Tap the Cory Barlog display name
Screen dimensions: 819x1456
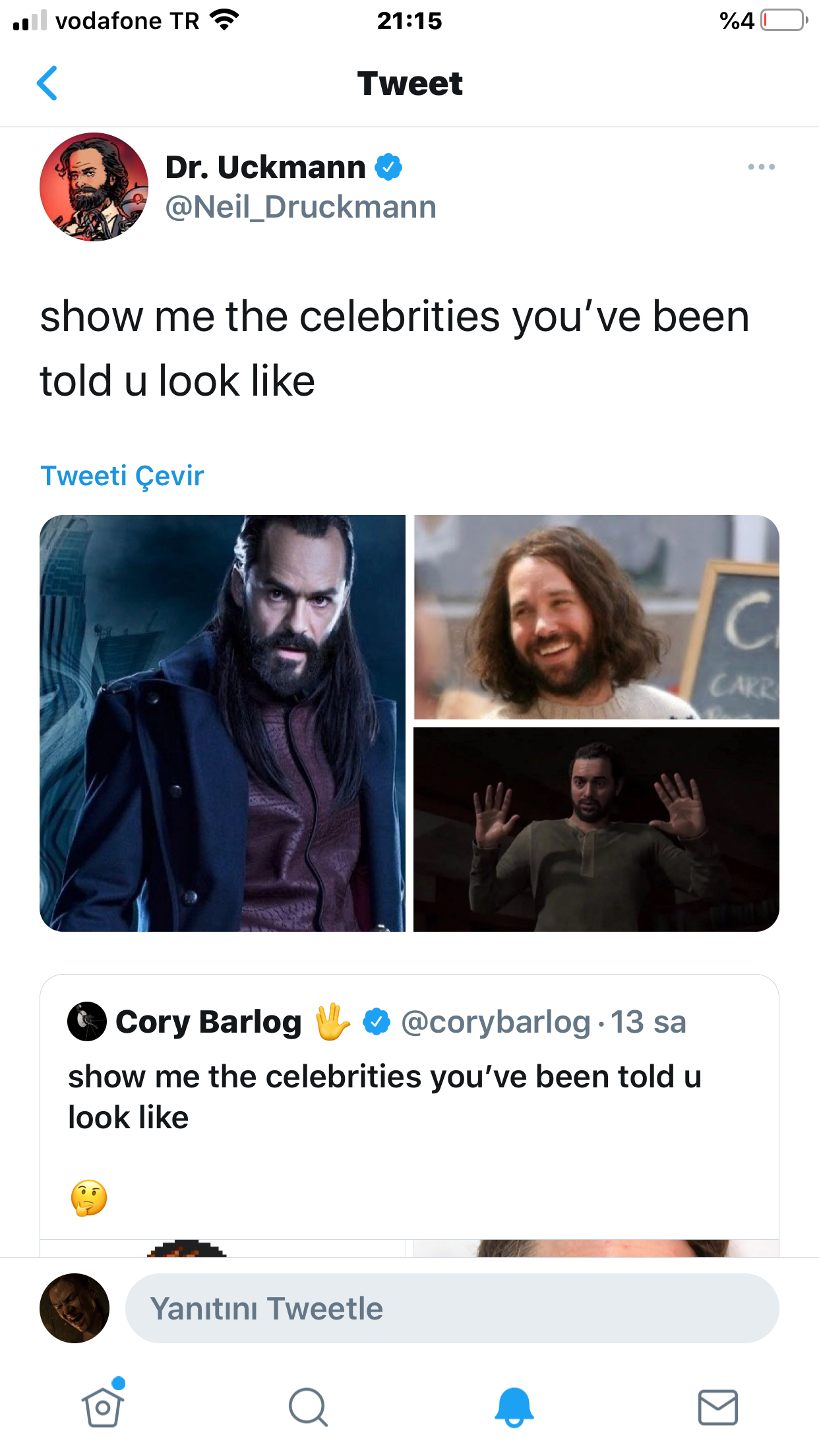[208, 1022]
